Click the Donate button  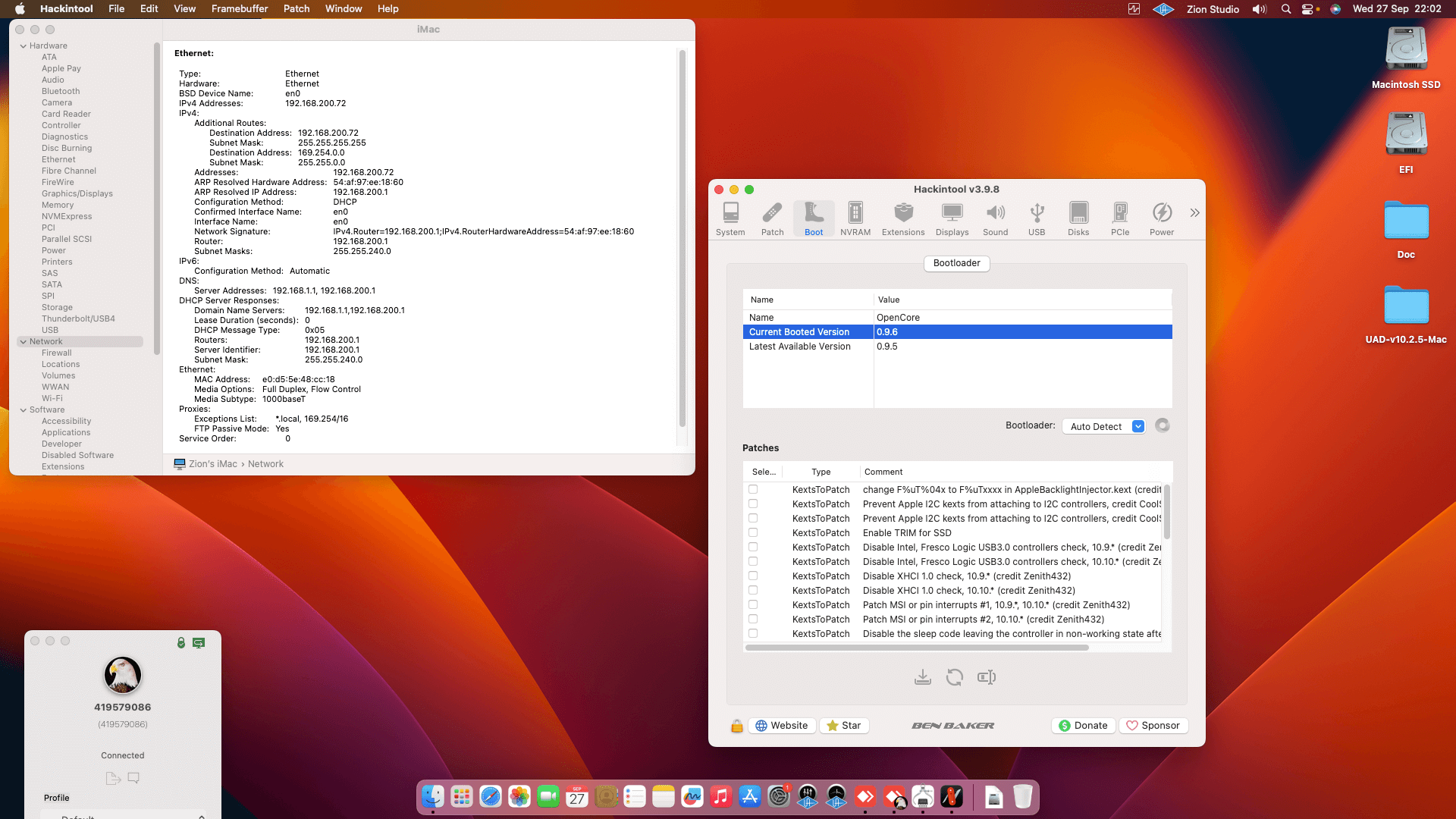[x=1083, y=726]
